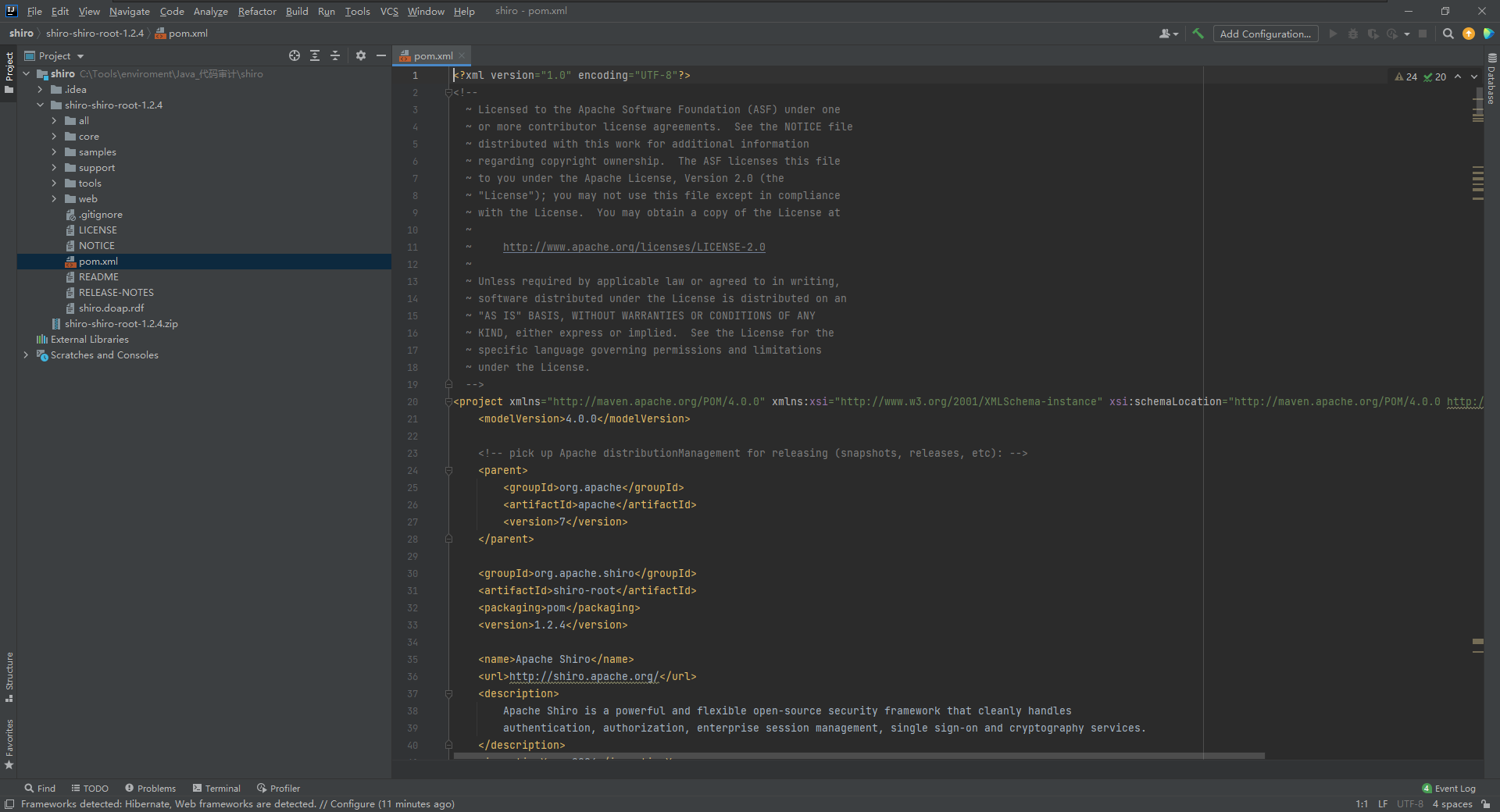This screenshot has height=812, width=1500.
Task: Open the File menu
Action: pos(34,11)
